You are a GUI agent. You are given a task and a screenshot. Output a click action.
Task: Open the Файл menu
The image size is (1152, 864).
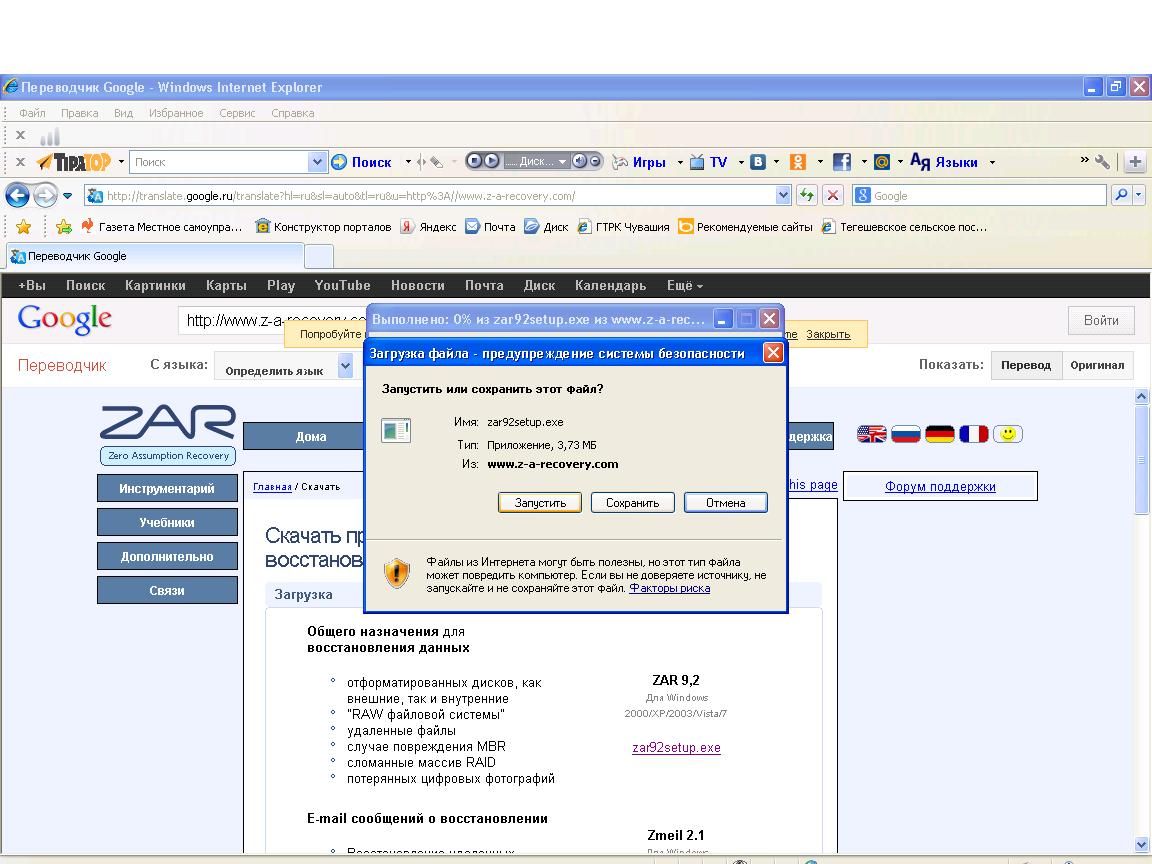(32, 112)
